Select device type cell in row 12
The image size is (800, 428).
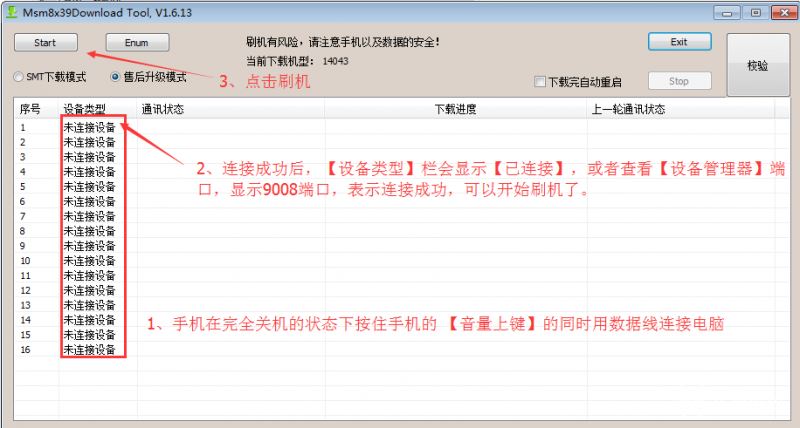90,290
